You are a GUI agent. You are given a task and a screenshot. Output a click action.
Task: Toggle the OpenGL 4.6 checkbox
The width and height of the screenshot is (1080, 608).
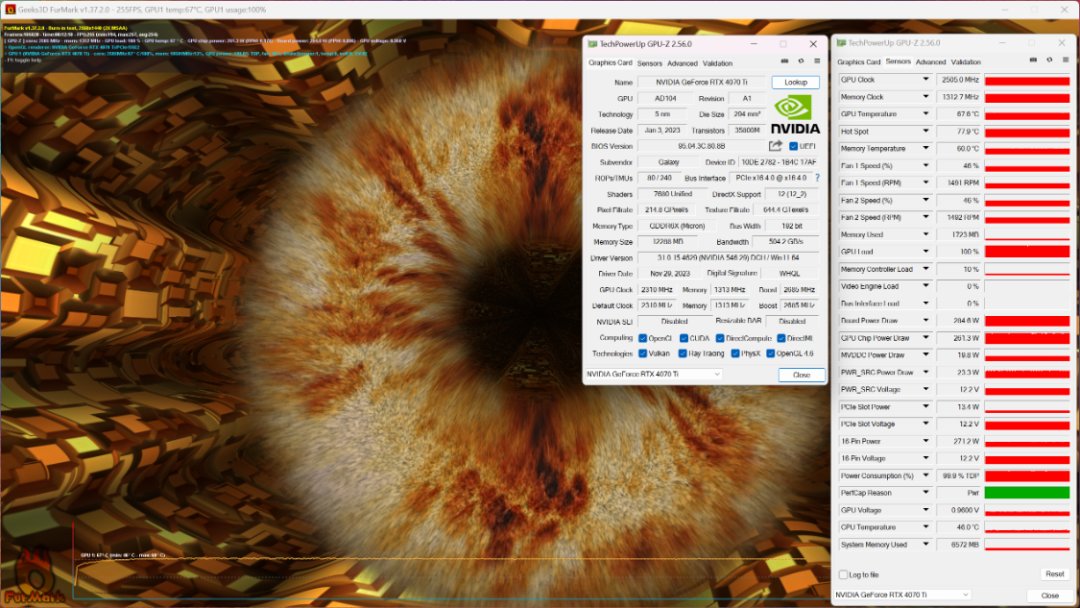tap(771, 353)
